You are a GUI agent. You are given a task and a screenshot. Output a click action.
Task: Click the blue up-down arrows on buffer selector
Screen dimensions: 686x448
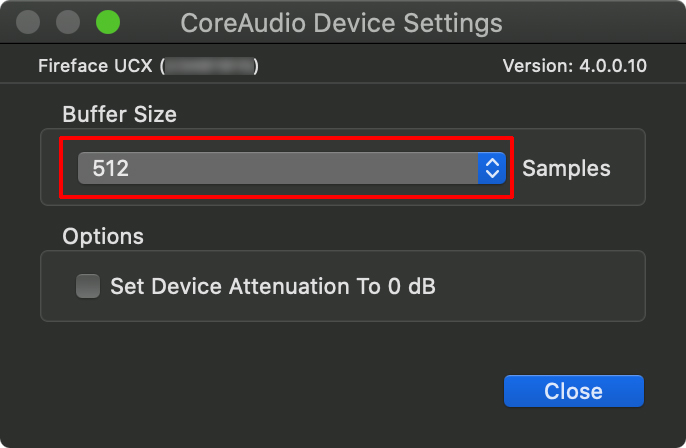pos(491,168)
